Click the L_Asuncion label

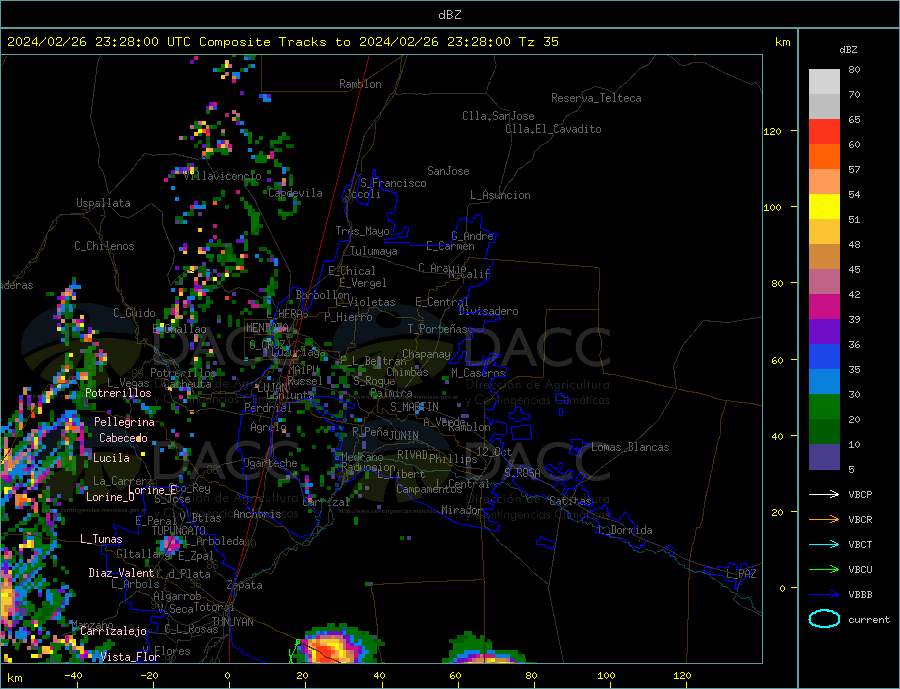[x=500, y=195]
